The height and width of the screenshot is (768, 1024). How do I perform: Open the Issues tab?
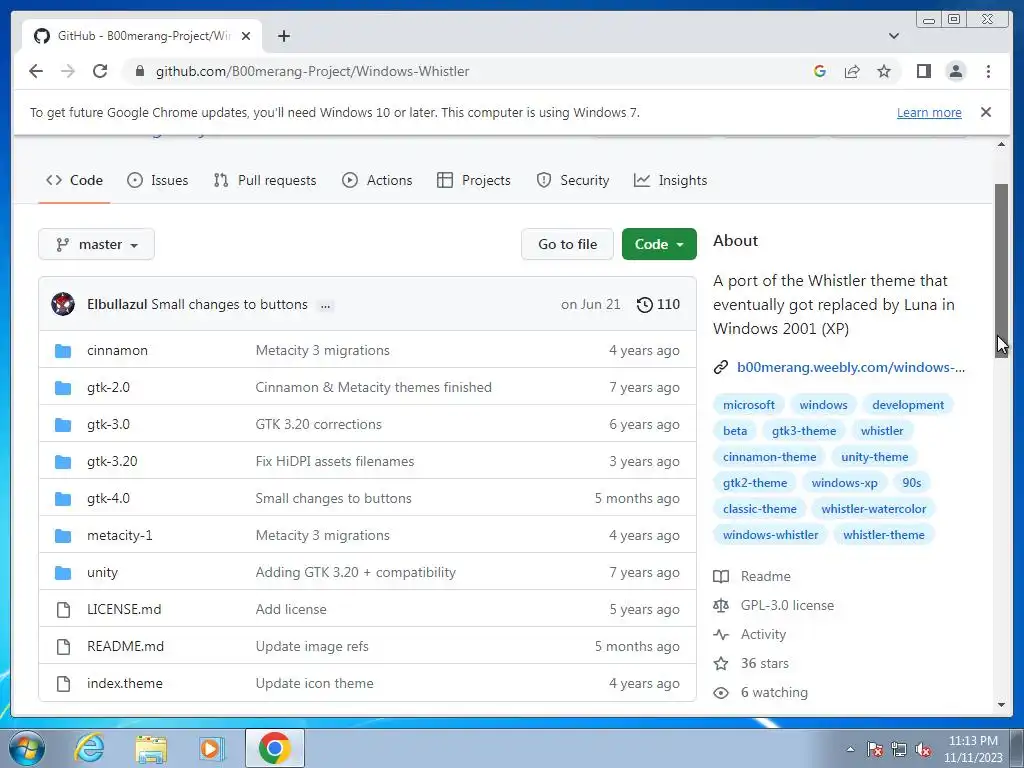click(x=157, y=180)
